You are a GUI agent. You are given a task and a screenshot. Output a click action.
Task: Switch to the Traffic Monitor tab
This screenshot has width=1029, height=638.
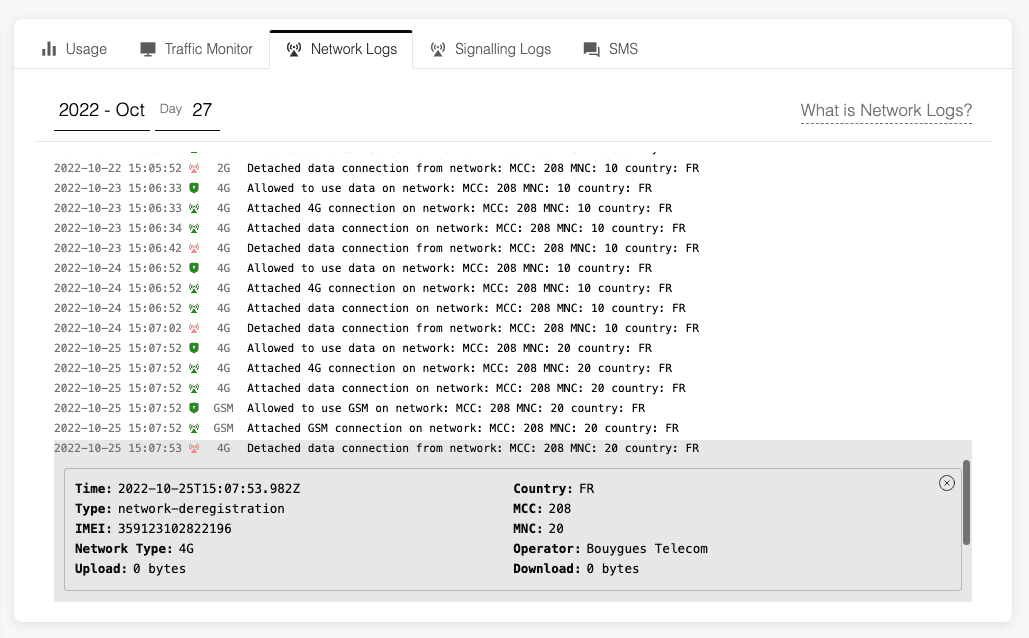(x=195, y=48)
